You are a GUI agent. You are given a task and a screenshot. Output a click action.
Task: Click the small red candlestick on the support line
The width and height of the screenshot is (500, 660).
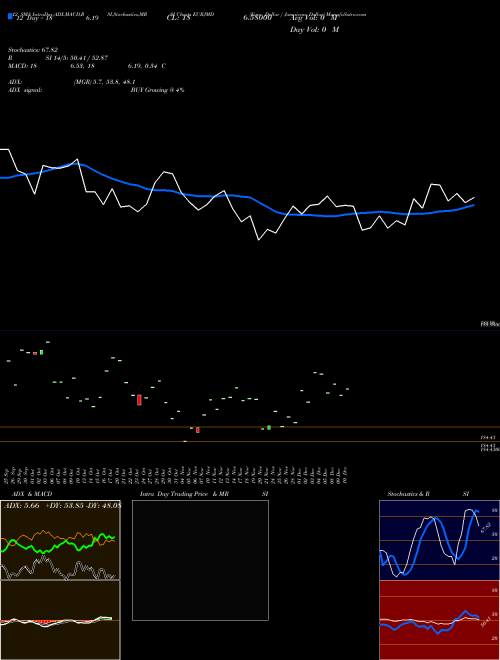[198, 430]
